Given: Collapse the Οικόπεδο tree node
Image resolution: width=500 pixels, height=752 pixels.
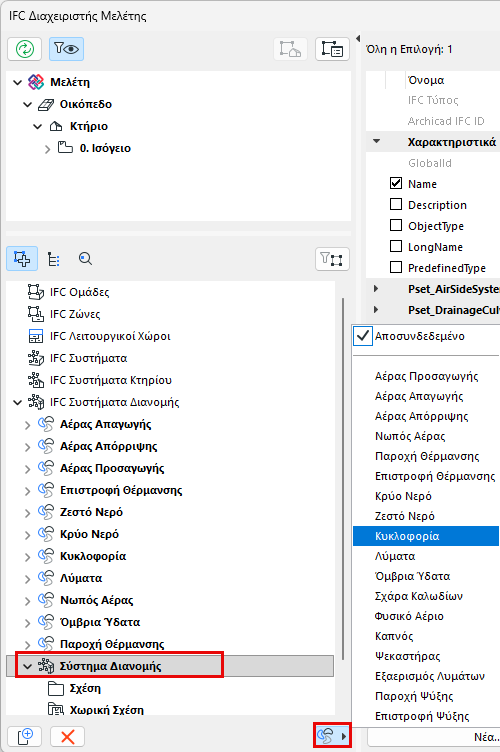Looking at the screenshot, I should coord(28,105).
